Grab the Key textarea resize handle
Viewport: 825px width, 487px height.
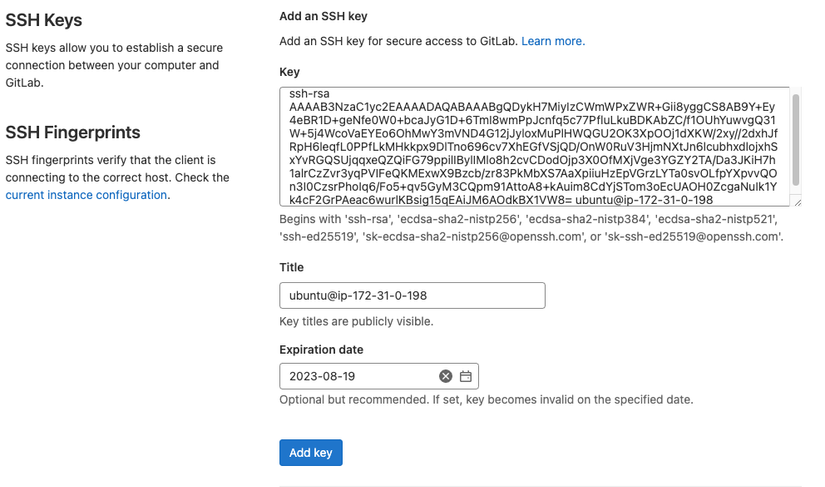pos(797,202)
